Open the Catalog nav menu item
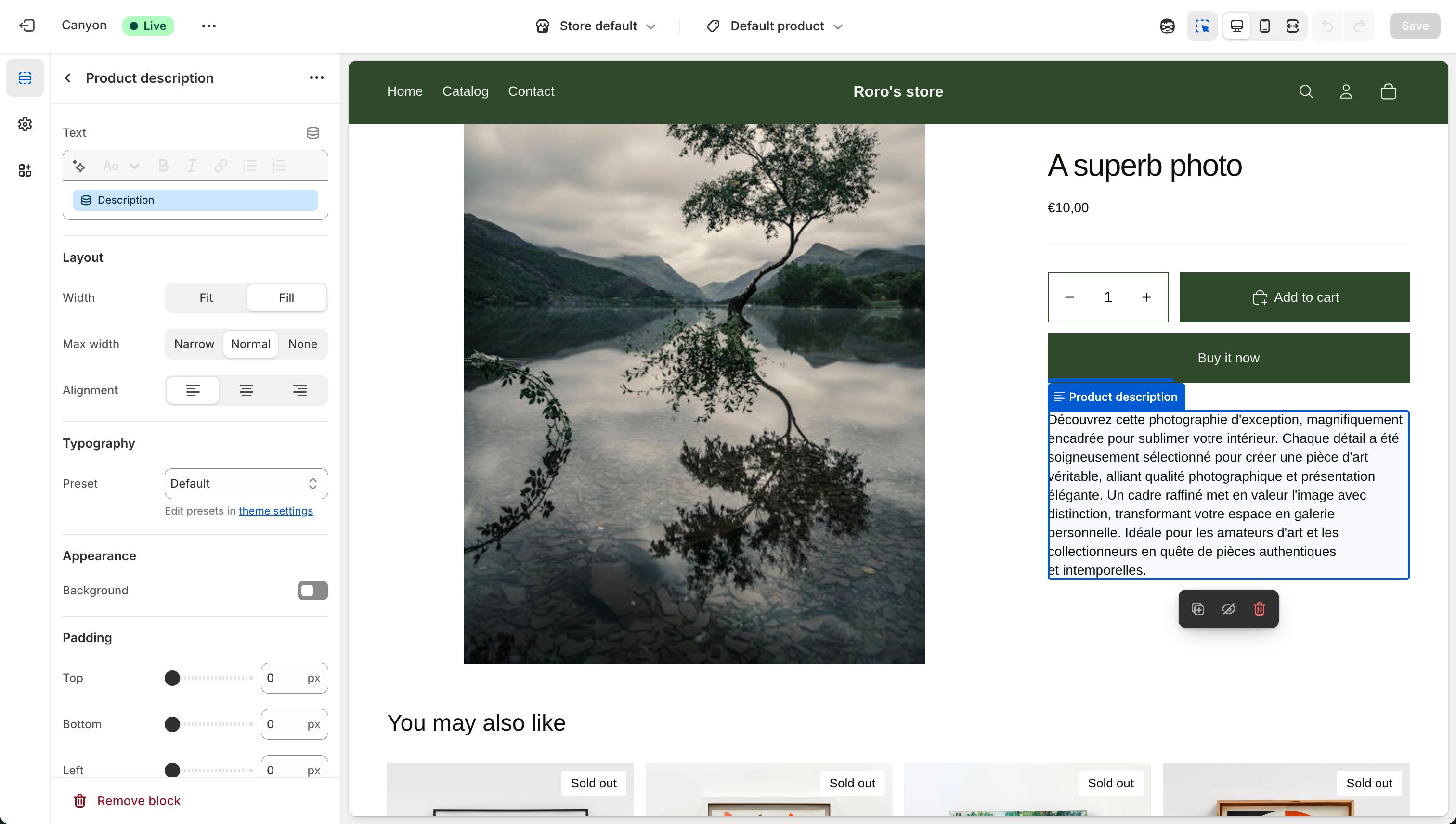The image size is (1456, 824). point(465,91)
